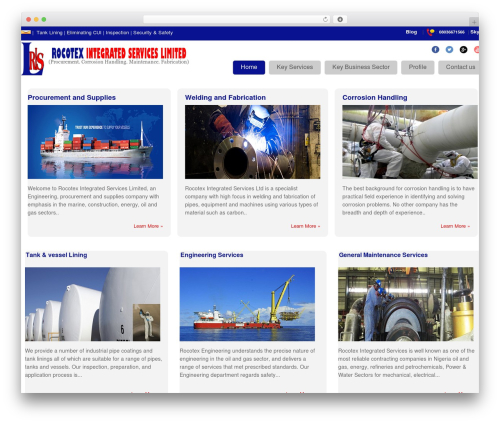The width and height of the screenshot is (500, 423).
Task: Click the Tank Lining top bar link
Action: (x=49, y=33)
